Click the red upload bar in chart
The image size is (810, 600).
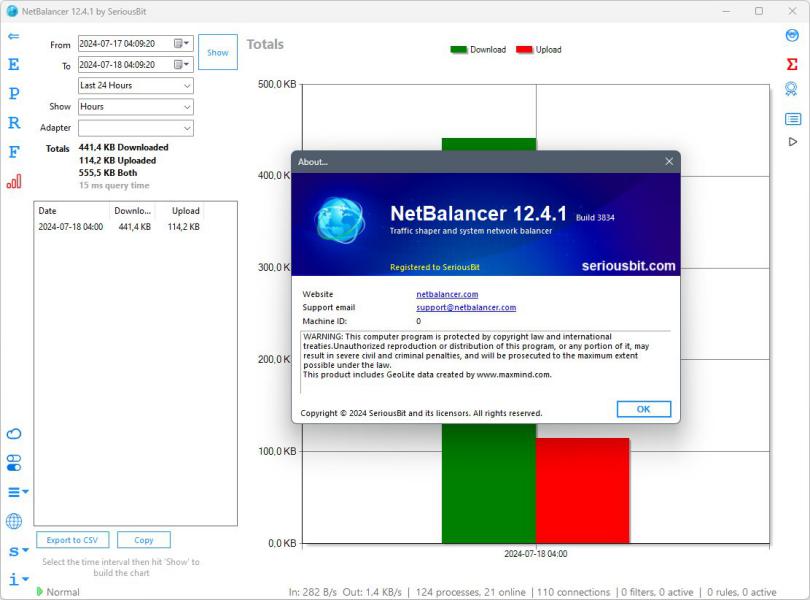click(x=583, y=490)
